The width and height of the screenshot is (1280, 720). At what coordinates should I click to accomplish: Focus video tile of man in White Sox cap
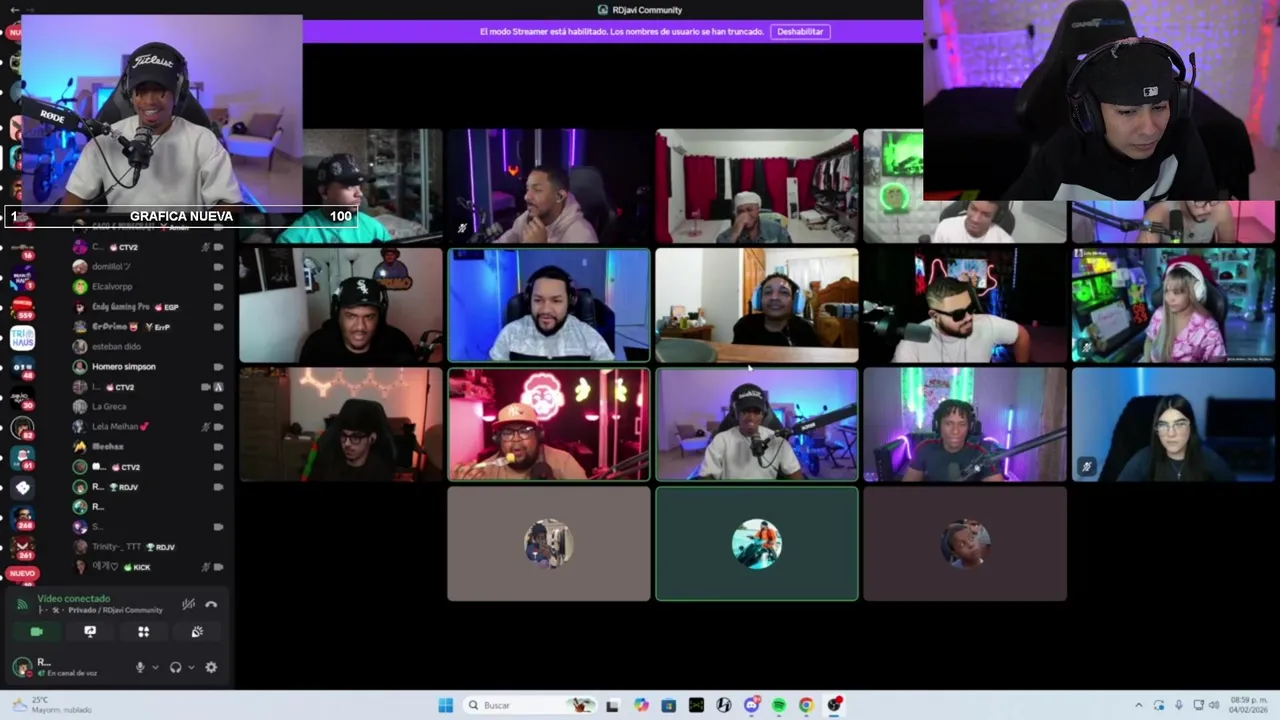[341, 306]
